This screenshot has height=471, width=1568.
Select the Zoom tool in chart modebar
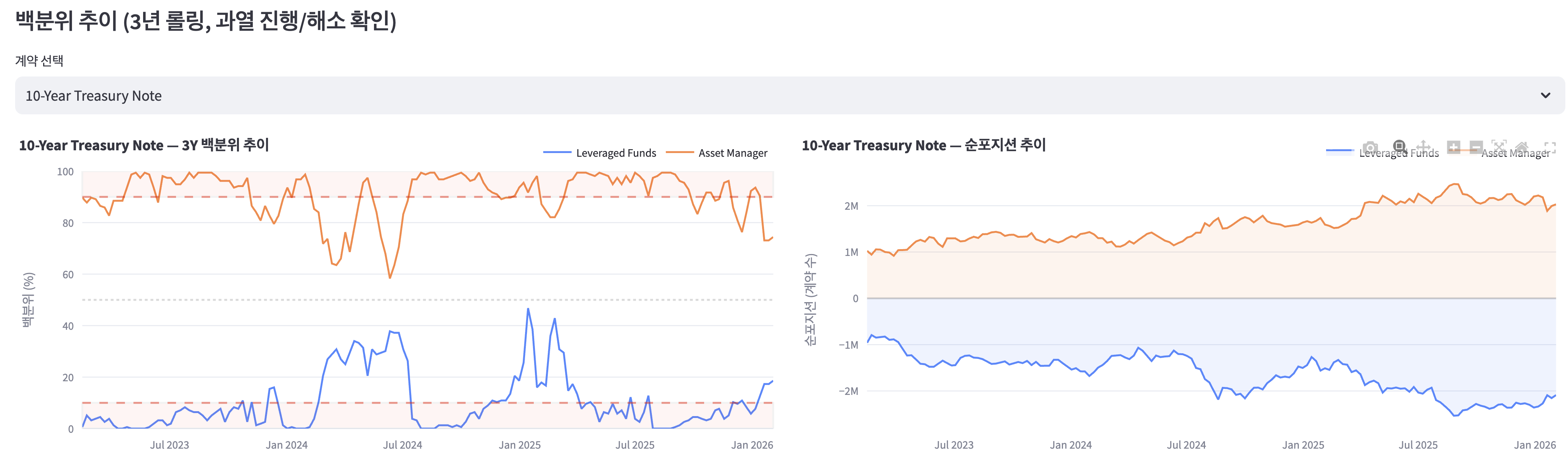click(1400, 147)
